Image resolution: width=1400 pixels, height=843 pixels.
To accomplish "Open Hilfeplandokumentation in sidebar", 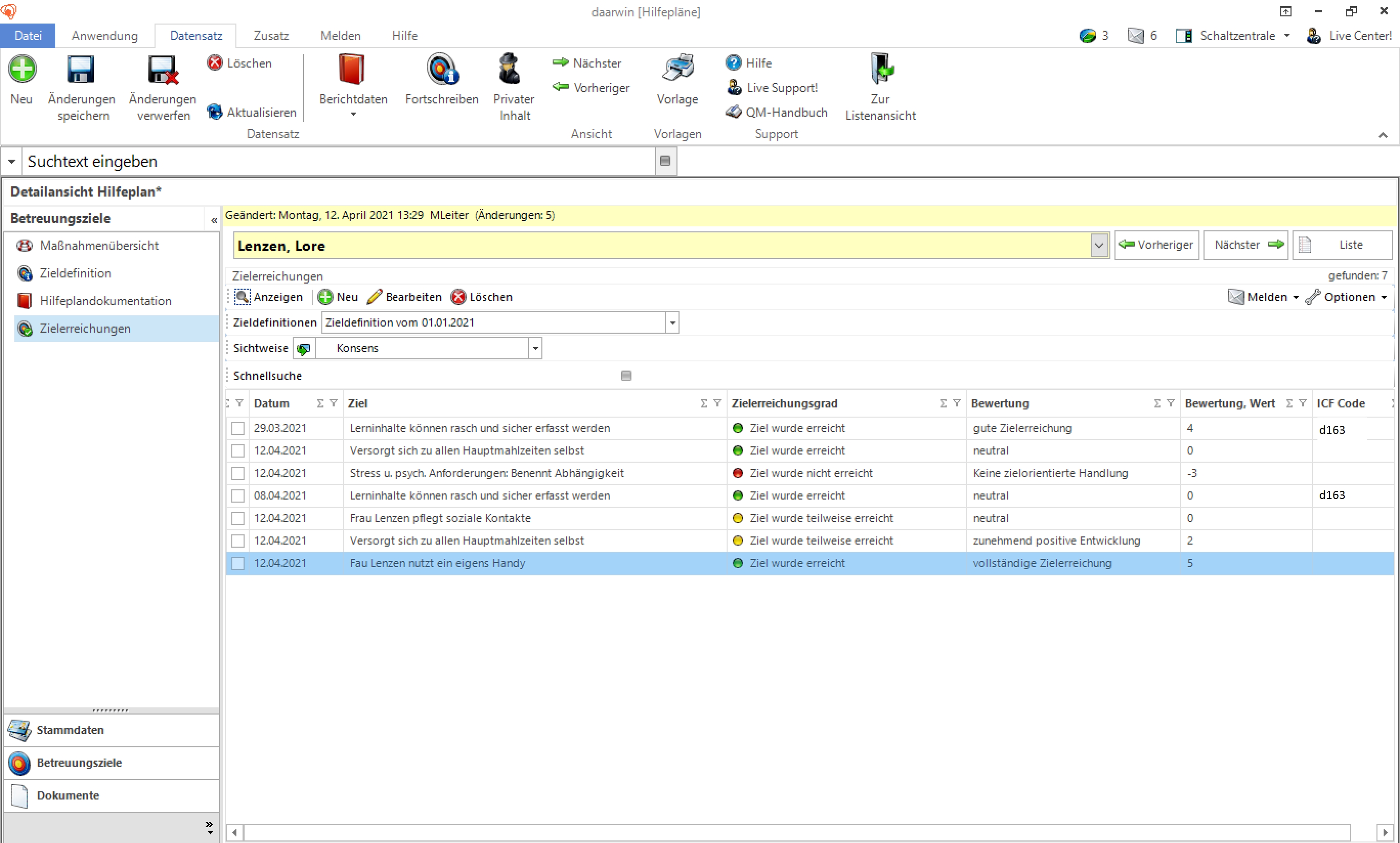I will click(105, 300).
